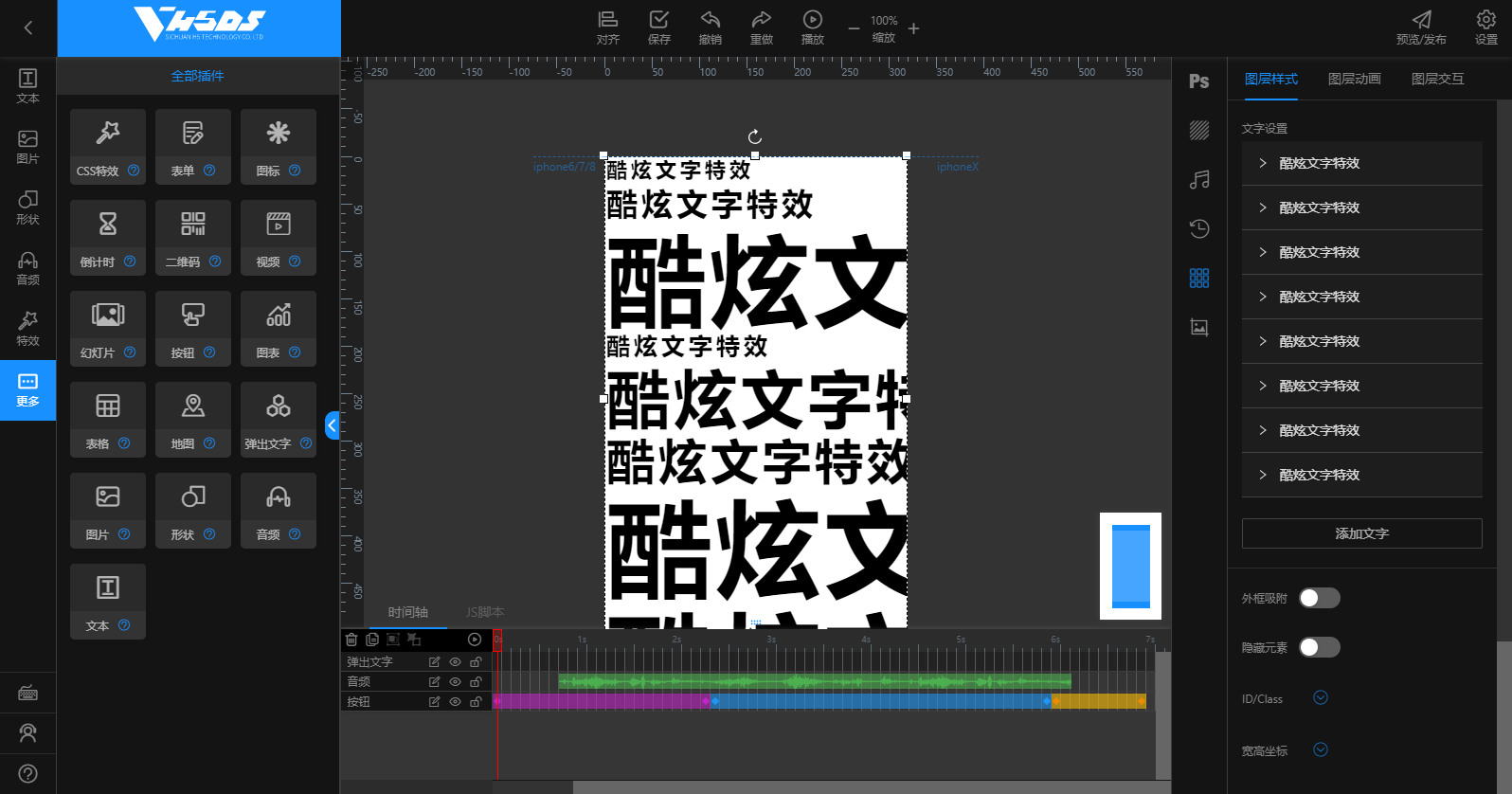1512x794 pixels.
Task: Insert a 视频 video plugin
Action: click(279, 237)
